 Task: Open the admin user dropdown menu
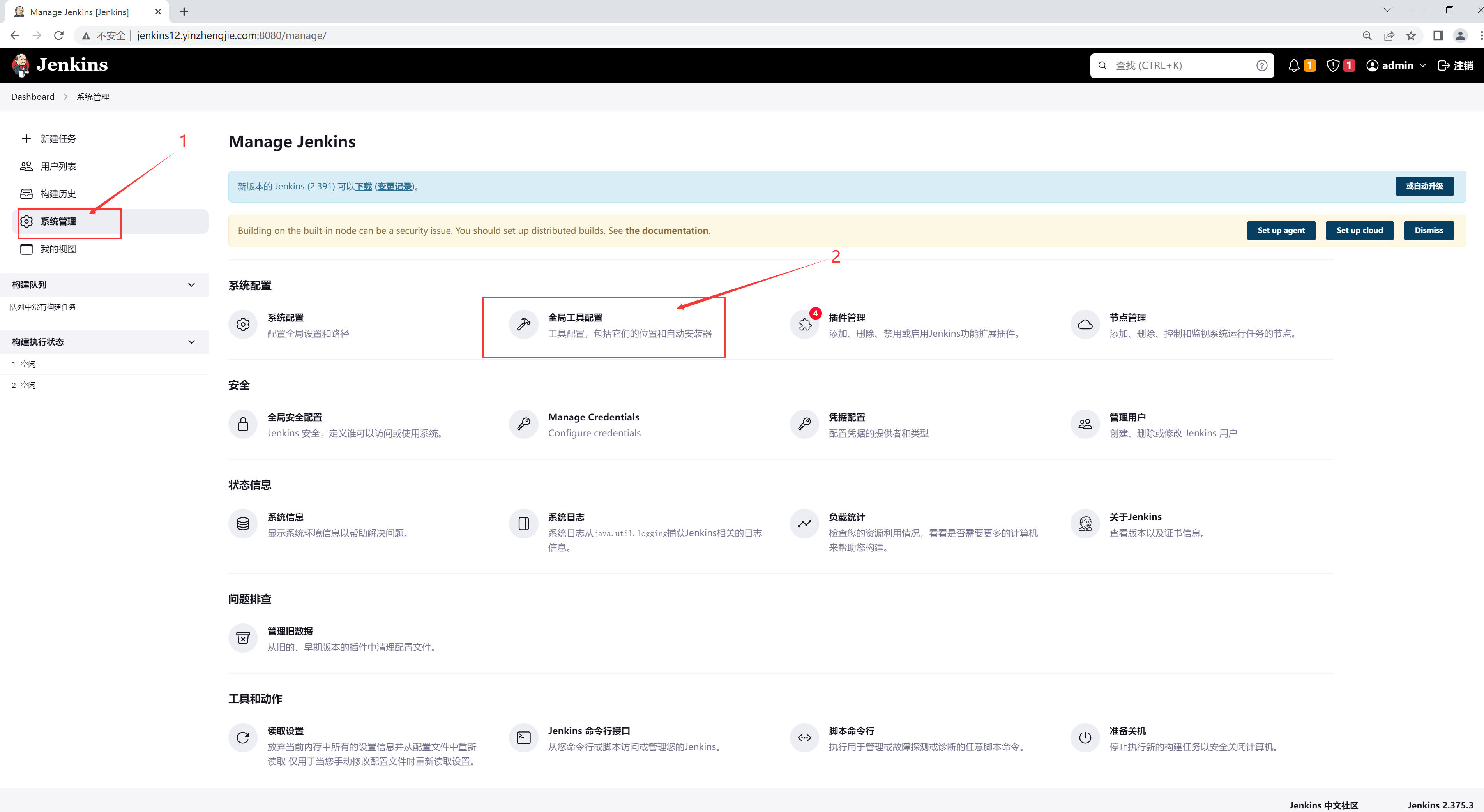tap(1422, 65)
